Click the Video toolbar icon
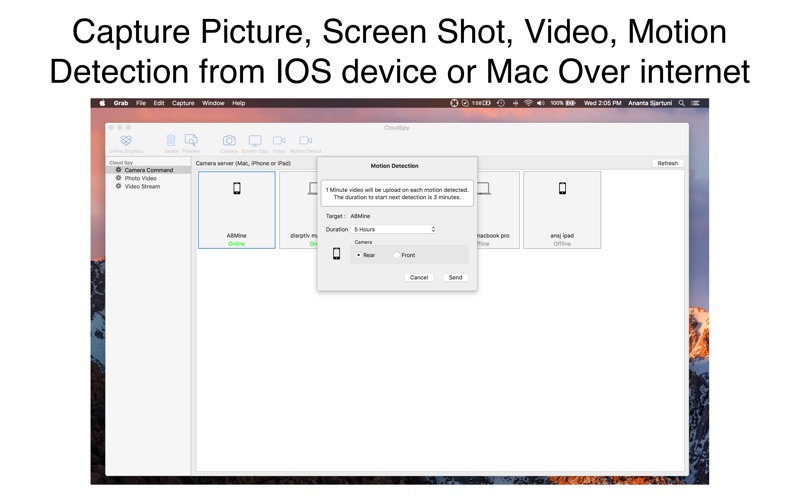Image resolution: width=800 pixels, height=500 pixels. [x=279, y=140]
